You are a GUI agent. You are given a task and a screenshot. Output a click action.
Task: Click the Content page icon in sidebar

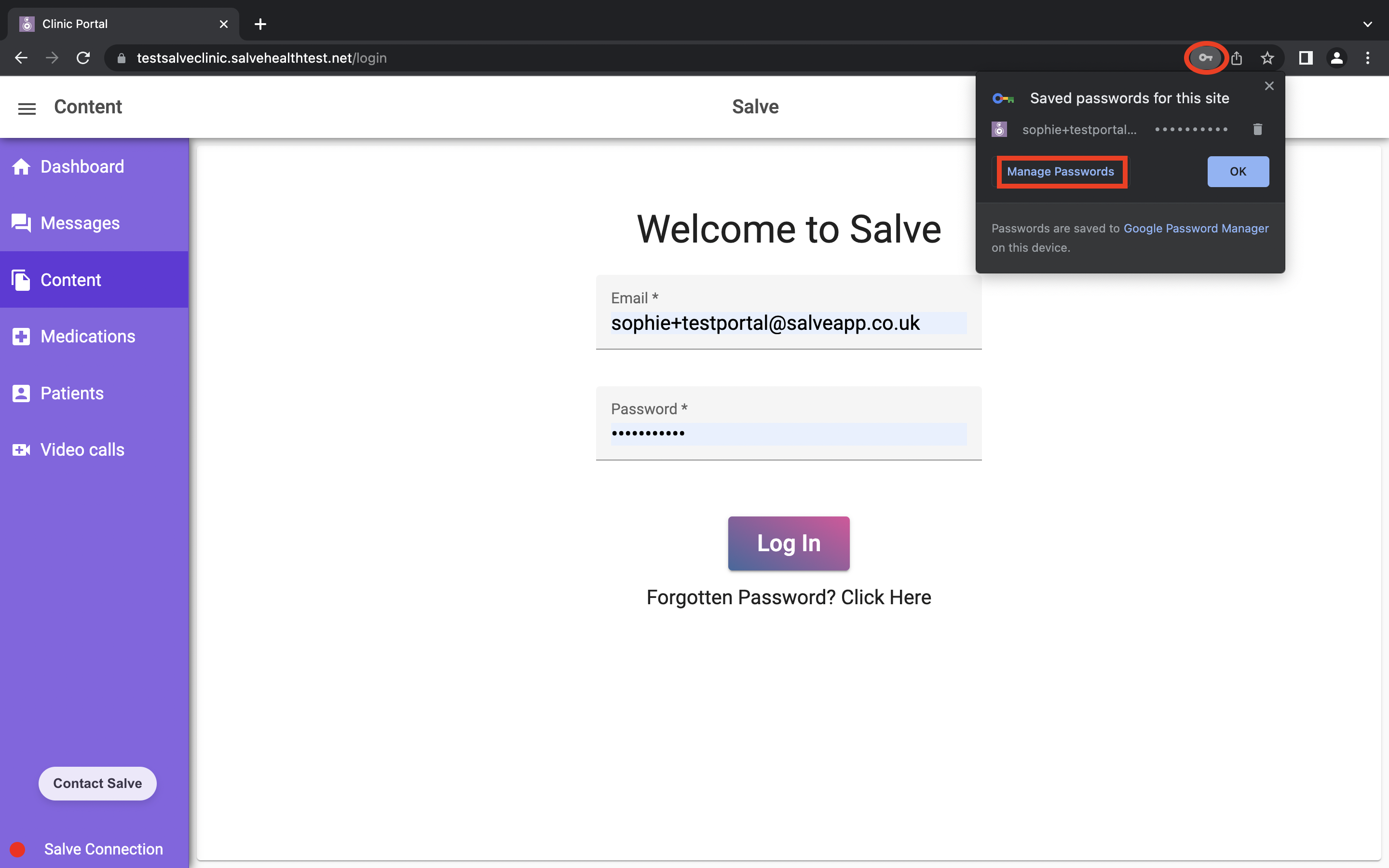click(21, 280)
